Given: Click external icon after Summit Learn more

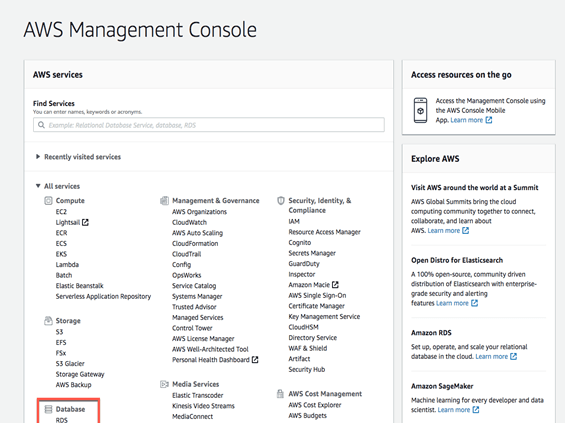Looking at the screenshot, I should [466, 231].
